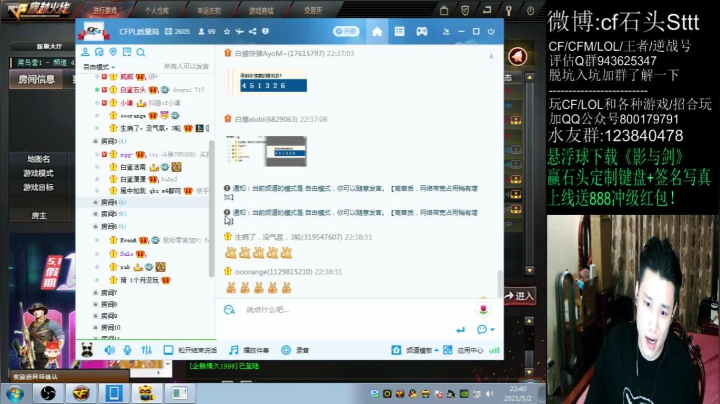Screen dimensions: 720x404
Task: Click the channel ID 2605 in header
Action: pyautogui.click(x=177, y=31)
